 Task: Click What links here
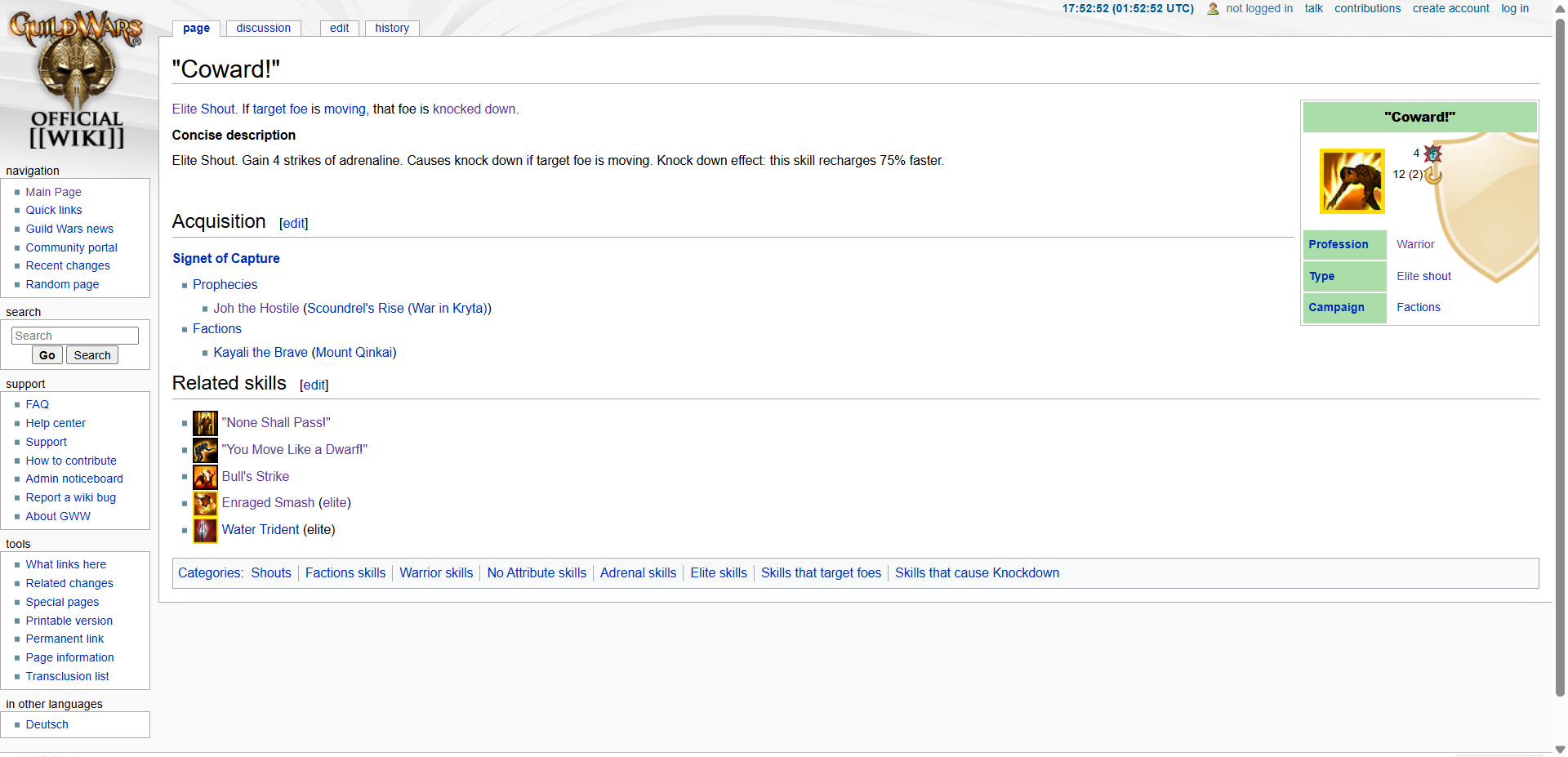pos(65,564)
